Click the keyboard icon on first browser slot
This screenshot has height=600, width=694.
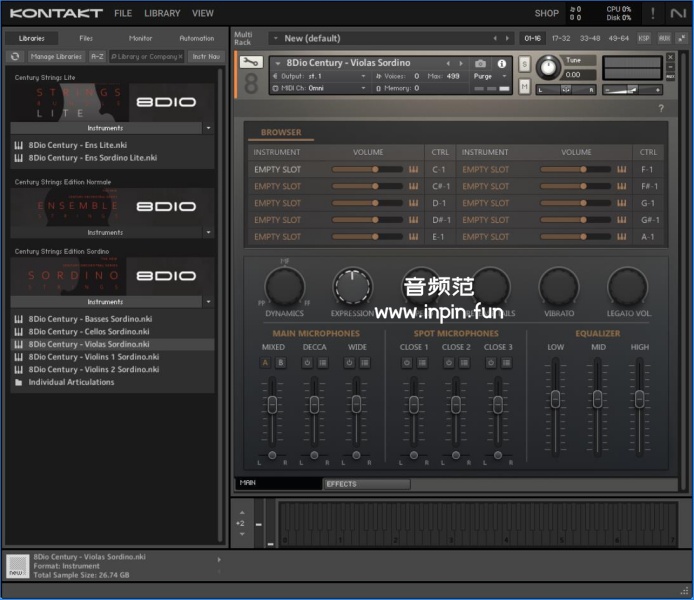coord(413,170)
